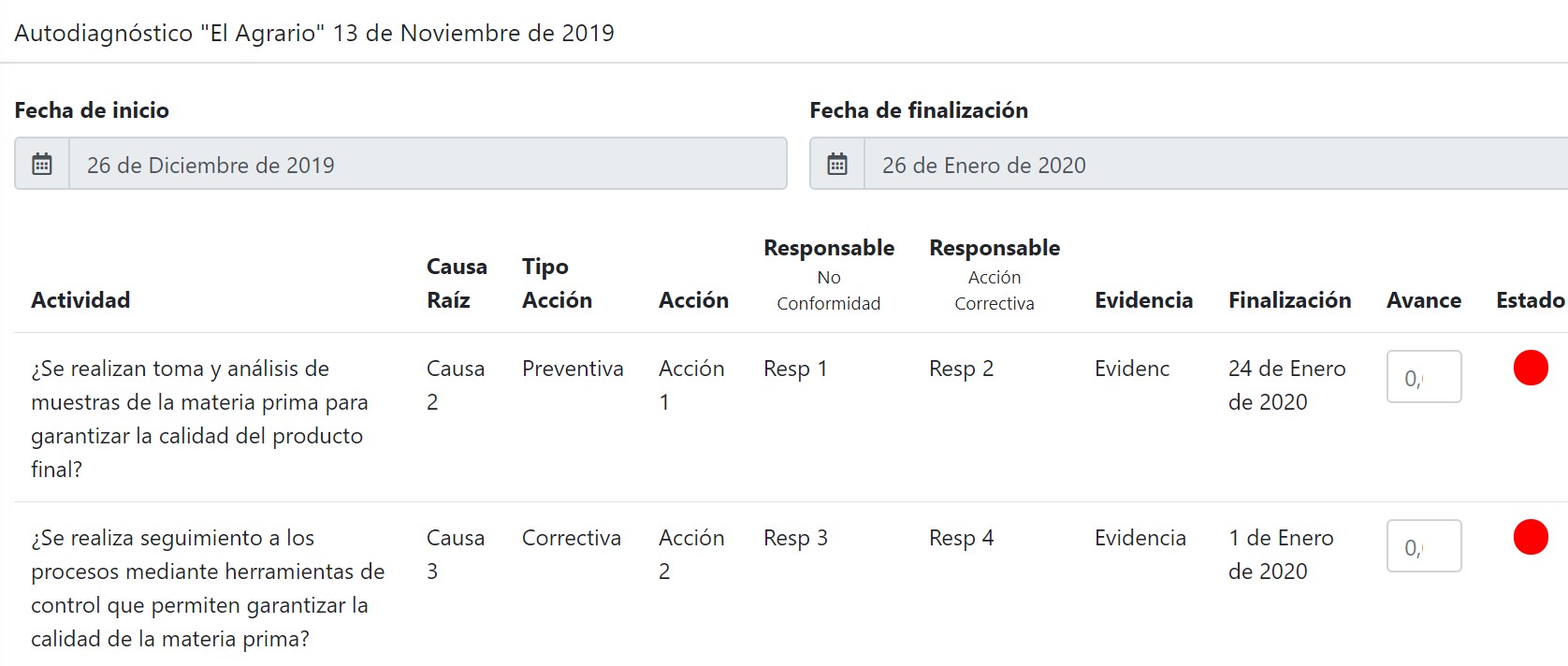
Task: Select the start date showing 26 de Diciembre de 2019
Action: tap(211, 165)
